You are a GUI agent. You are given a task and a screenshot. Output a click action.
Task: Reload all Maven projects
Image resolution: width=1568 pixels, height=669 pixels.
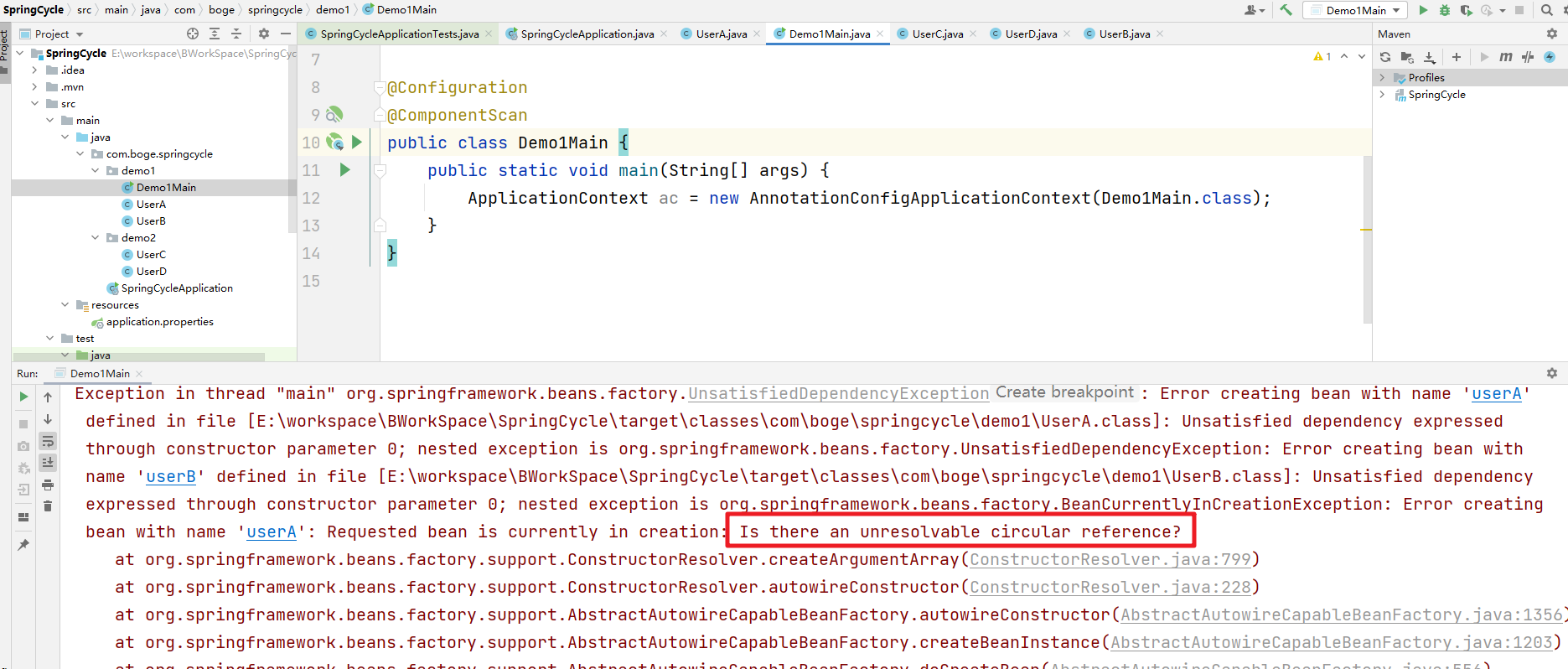coord(1385,57)
